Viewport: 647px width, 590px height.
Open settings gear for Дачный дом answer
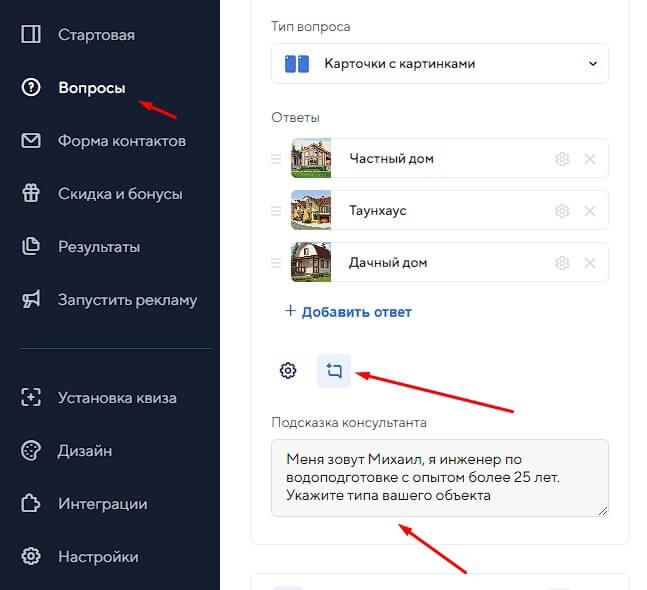[x=562, y=263]
